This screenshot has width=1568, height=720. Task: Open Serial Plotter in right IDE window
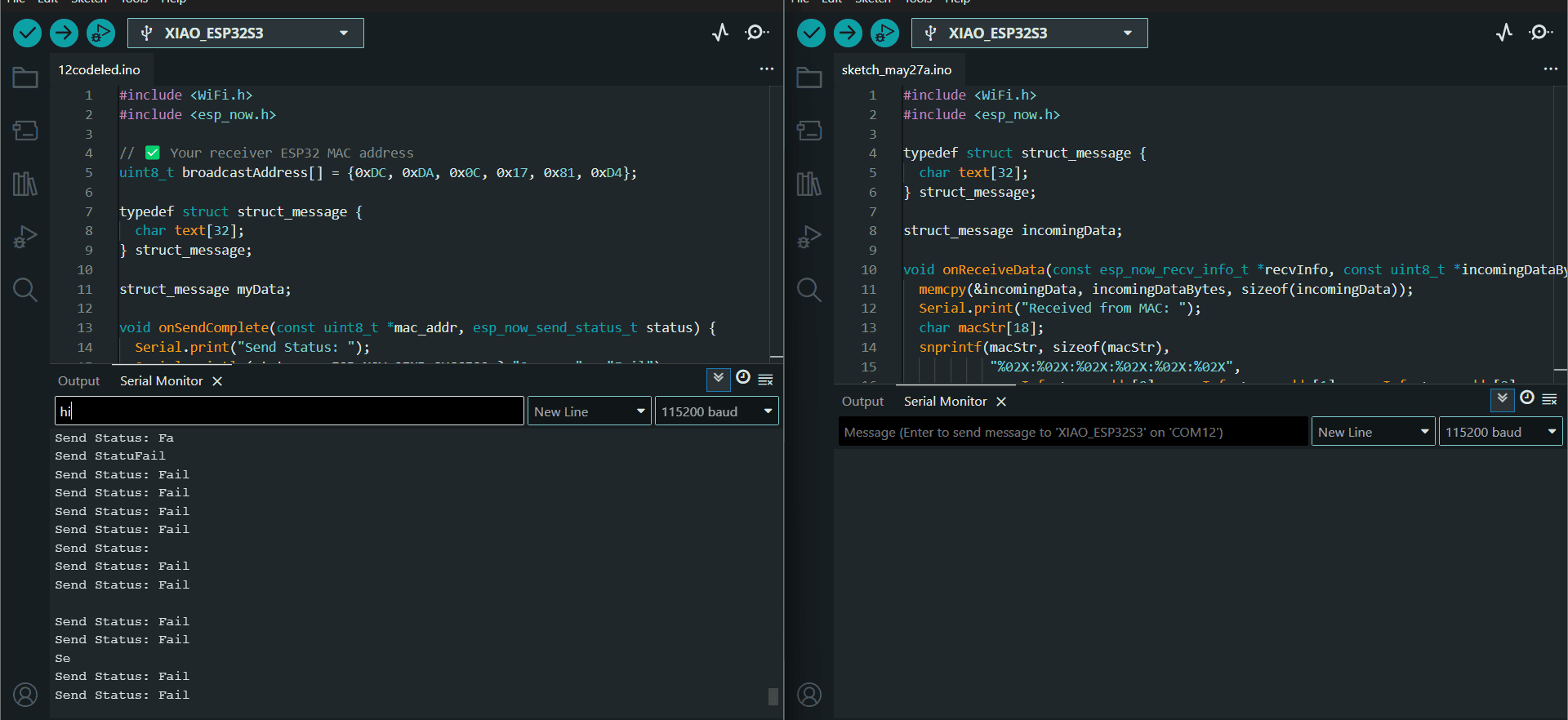click(1503, 33)
